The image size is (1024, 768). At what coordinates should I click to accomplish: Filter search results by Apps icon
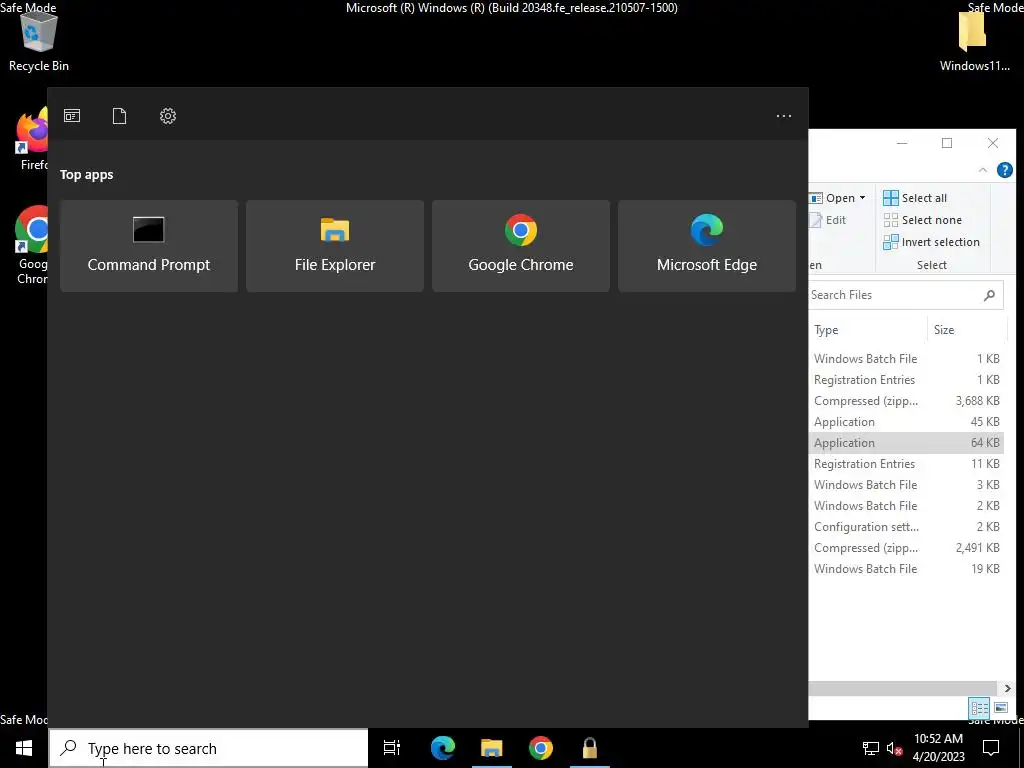[72, 116]
